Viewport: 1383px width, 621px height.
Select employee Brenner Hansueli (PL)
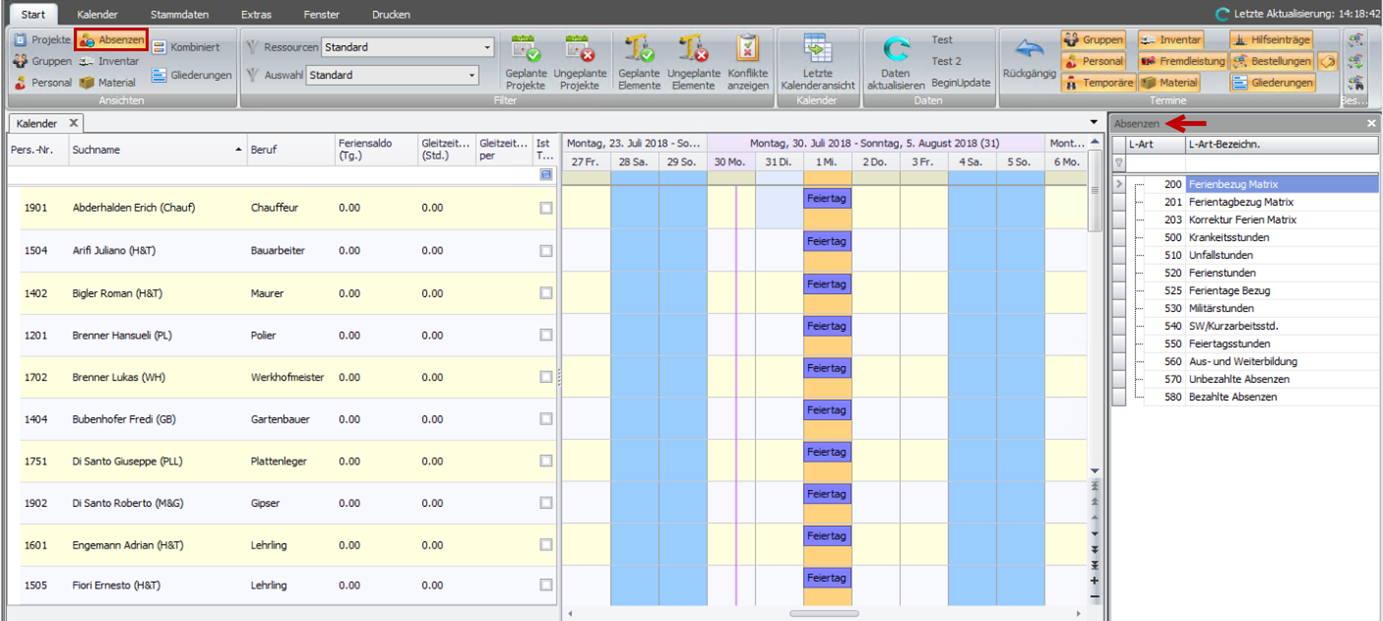(x=122, y=336)
